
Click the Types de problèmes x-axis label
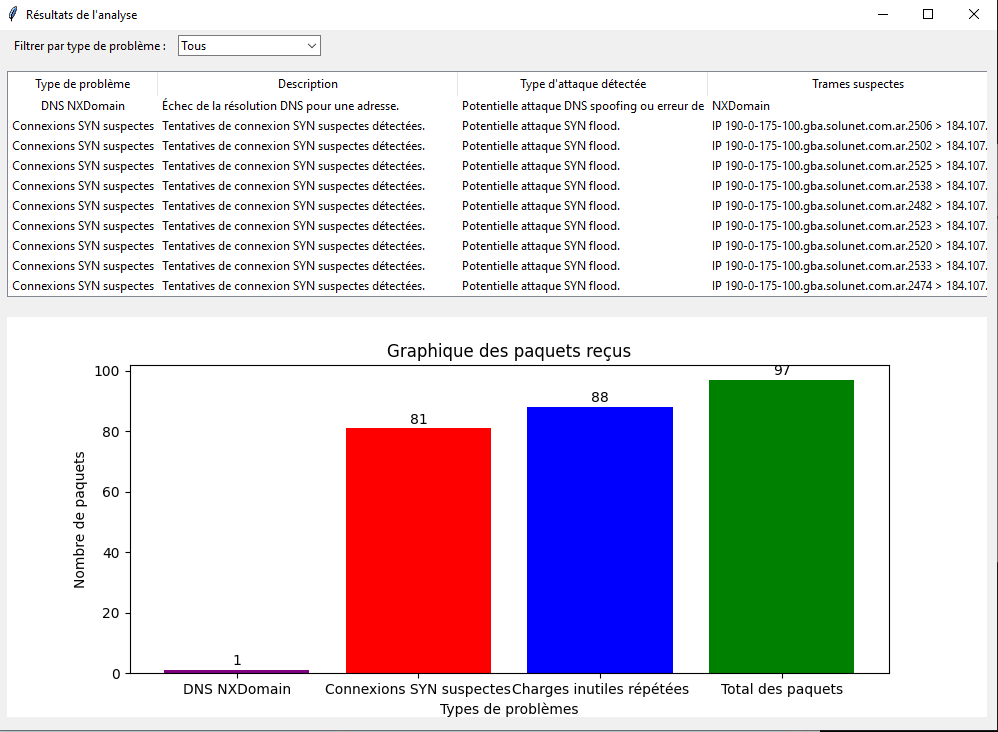point(509,709)
